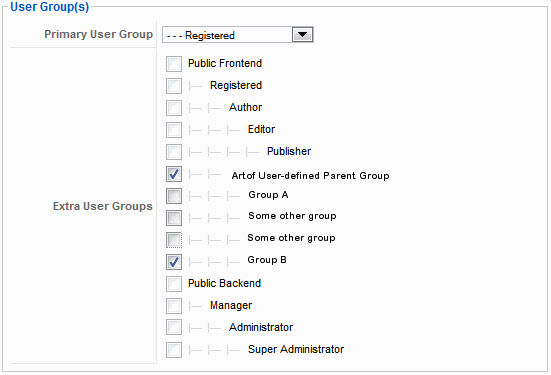Uncheck the Group B checkbox
The height and width of the screenshot is (375, 551).
(x=174, y=262)
